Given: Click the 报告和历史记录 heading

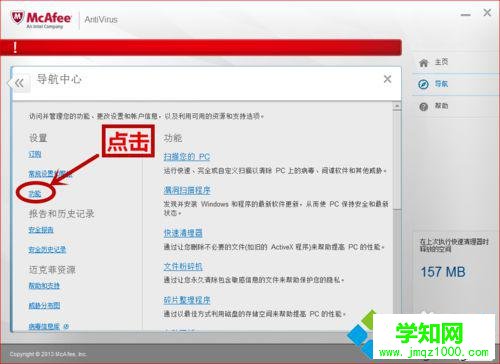Looking at the screenshot, I should 62,214.
